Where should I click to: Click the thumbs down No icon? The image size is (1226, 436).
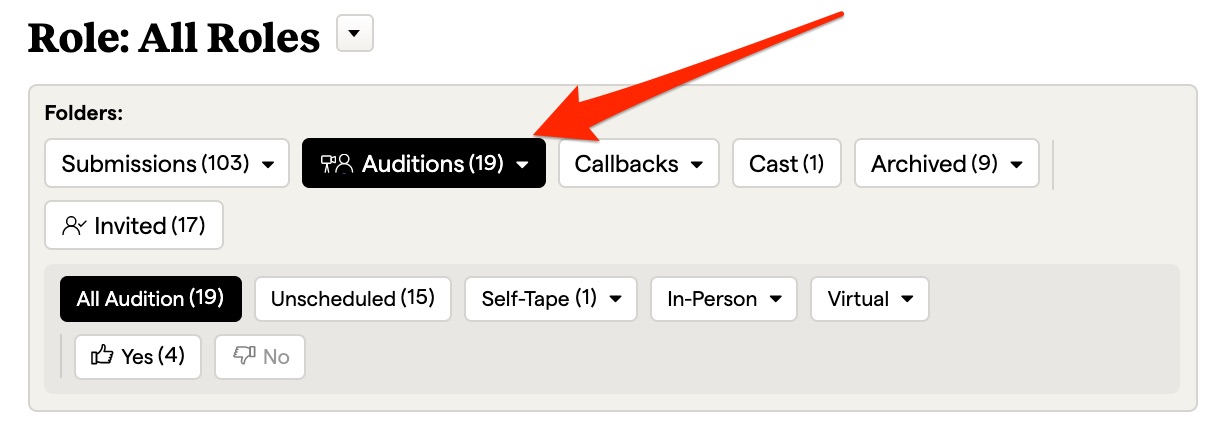click(244, 356)
